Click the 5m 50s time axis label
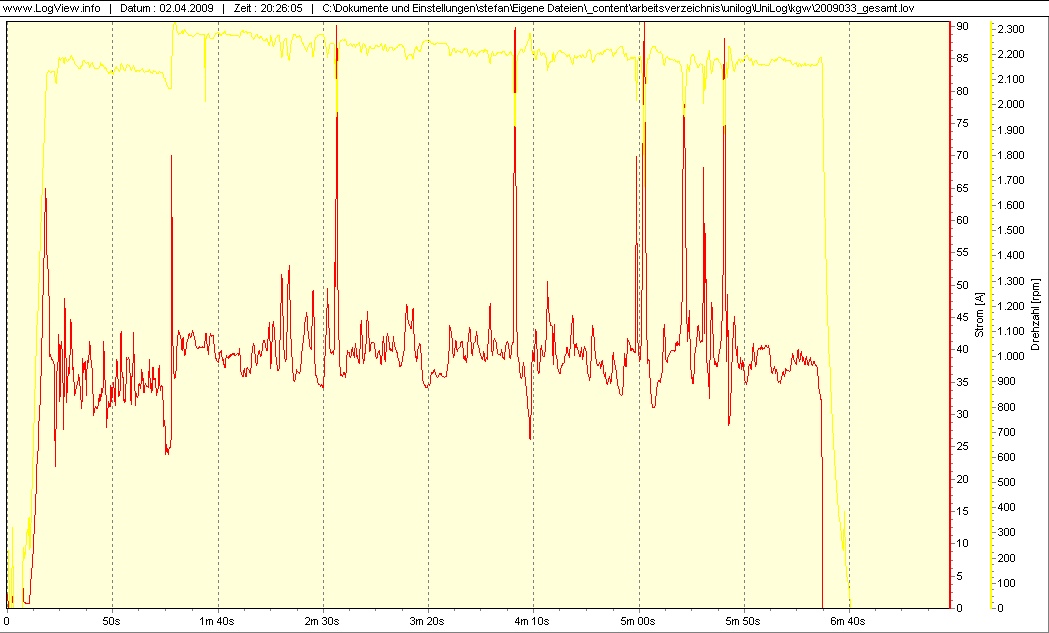This screenshot has height=633, width=1049. [744, 621]
